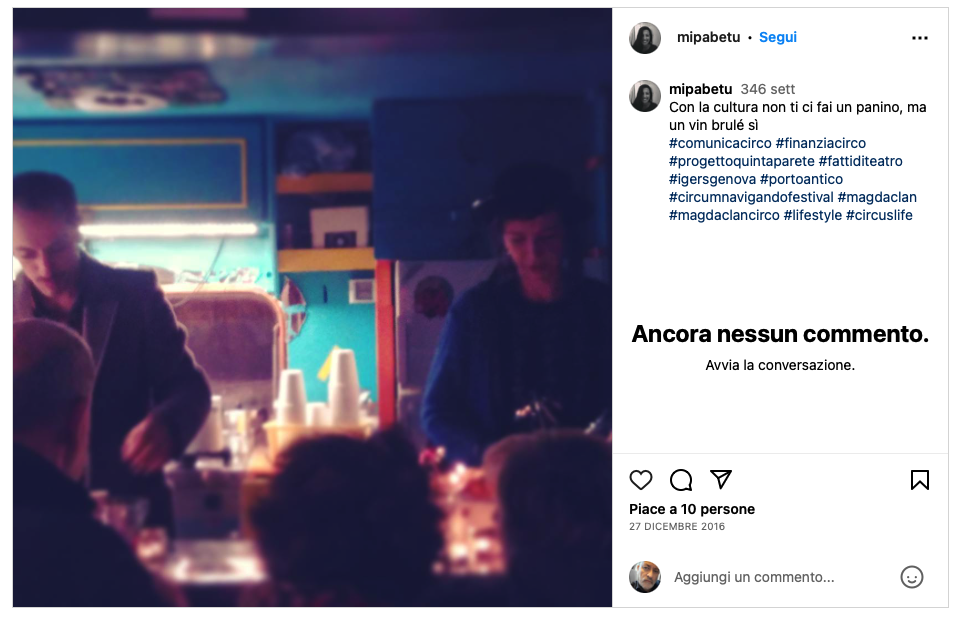This screenshot has height=619, width=960.
Task: Open emoji picker smiley icon
Action: pyautogui.click(x=912, y=577)
